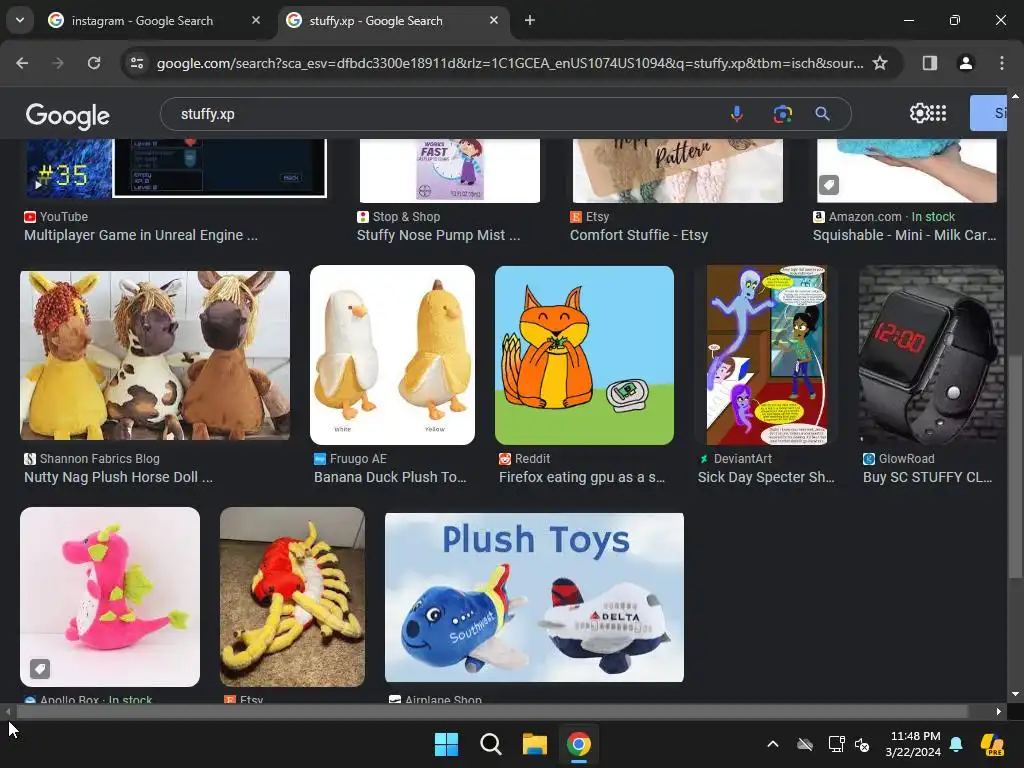1024x768 pixels.
Task: Open the Chrome profile menu
Action: (965, 63)
